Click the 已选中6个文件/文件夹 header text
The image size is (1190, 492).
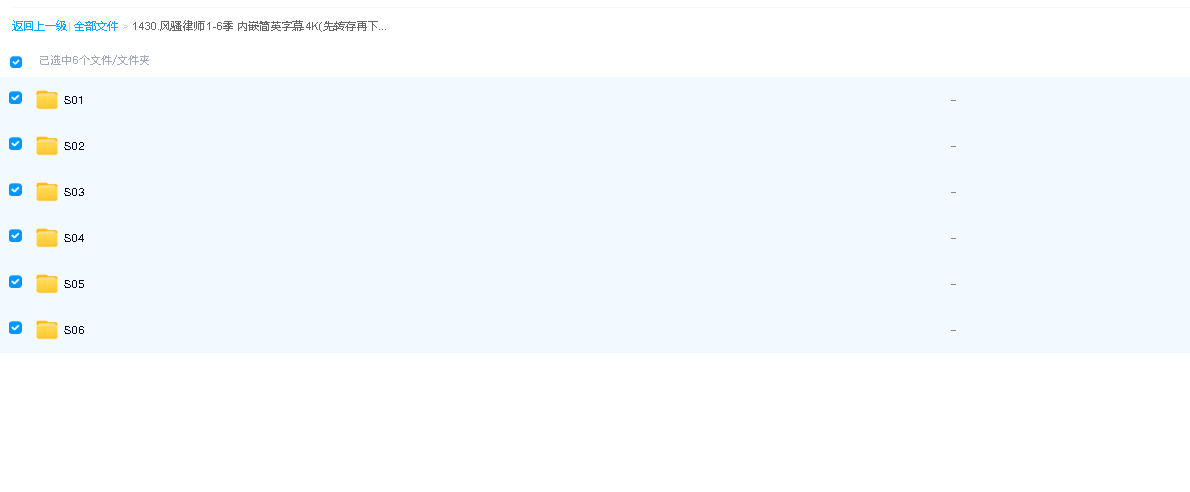(94, 61)
